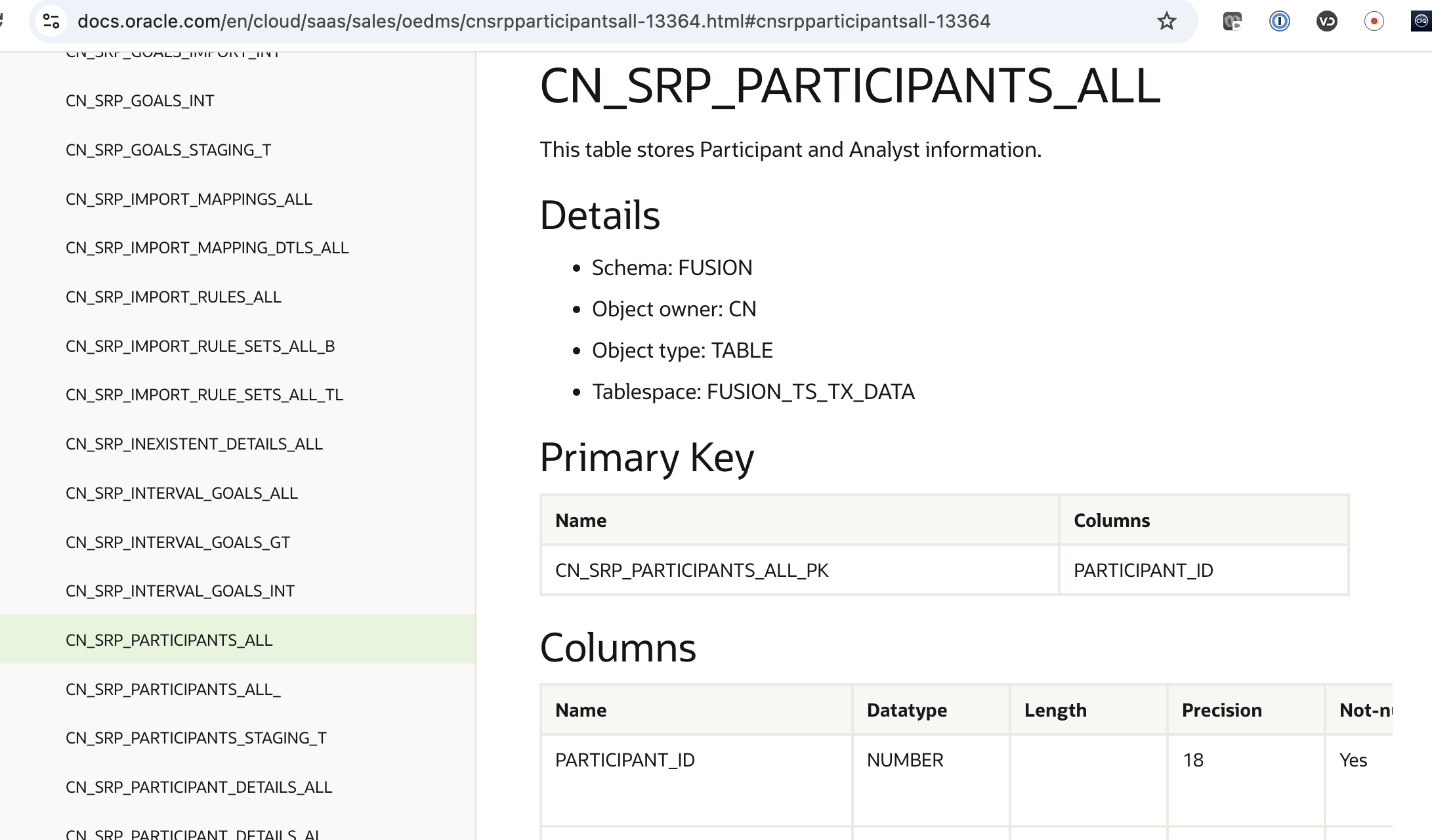Select CN_SRP_PARTICIPANT_DETAILS_ALL table link
Viewport: 1432px width, 840px height.
[x=199, y=787]
